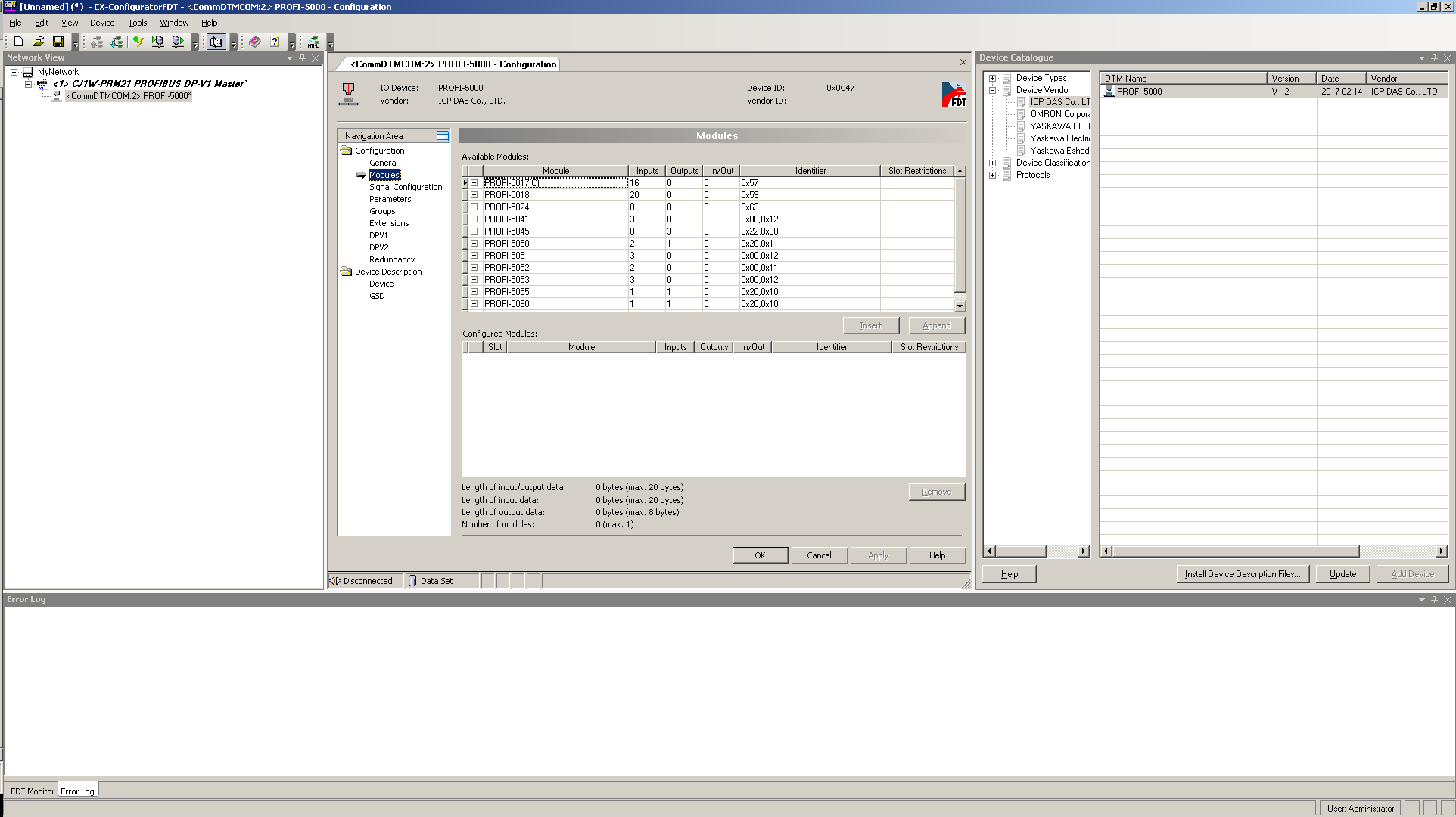Viewport: 1456px width, 817px height.
Task: Click the Cancel button
Action: coord(819,555)
